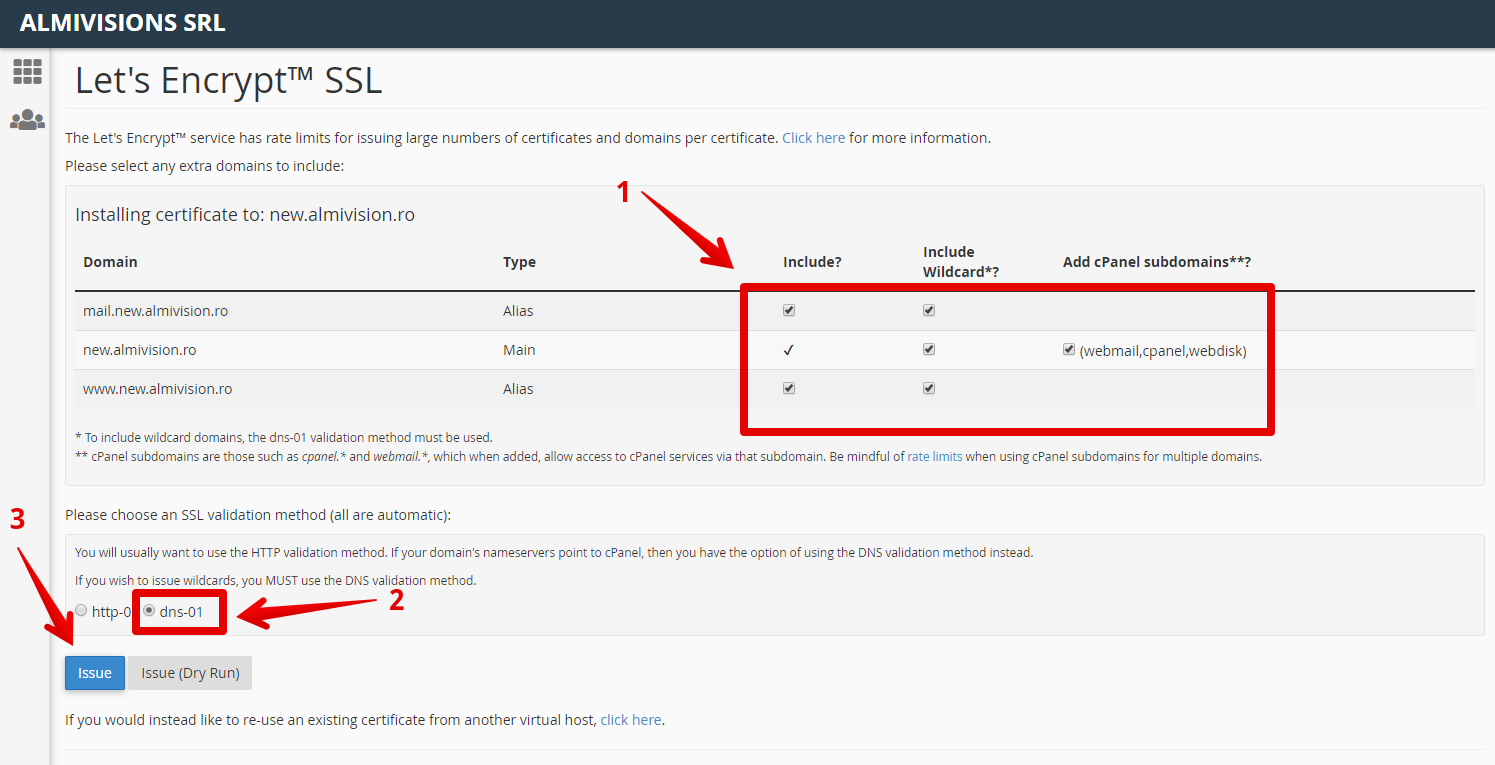1495x765 pixels.
Task: Select the www.new.almivision.ro domain cell
Action: pyautogui.click(x=158, y=388)
